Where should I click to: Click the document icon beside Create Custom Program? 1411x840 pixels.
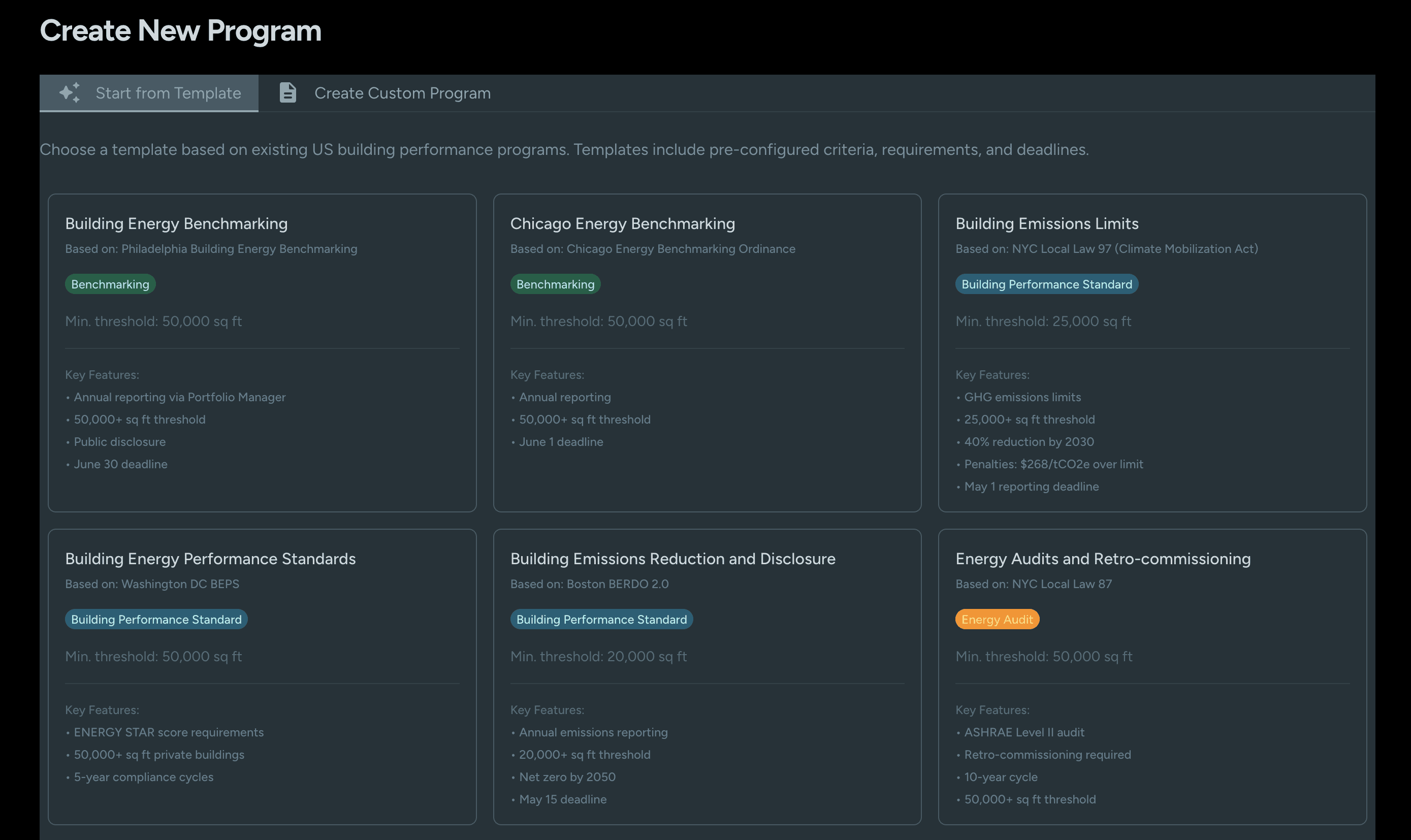(287, 93)
